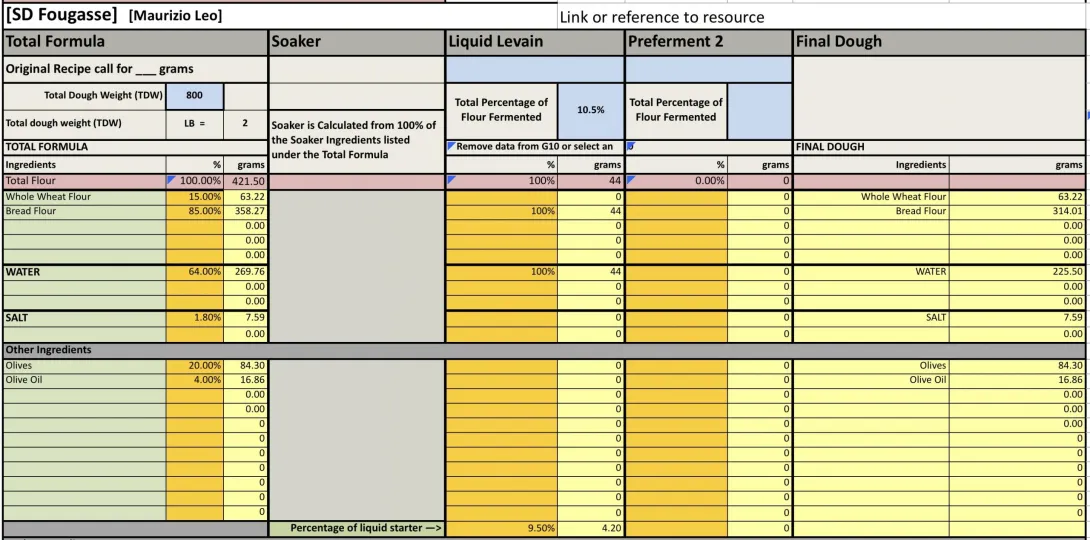The height and width of the screenshot is (540, 1090).
Task: Open the 'Remove data from G10' cell
Action: (x=535, y=147)
